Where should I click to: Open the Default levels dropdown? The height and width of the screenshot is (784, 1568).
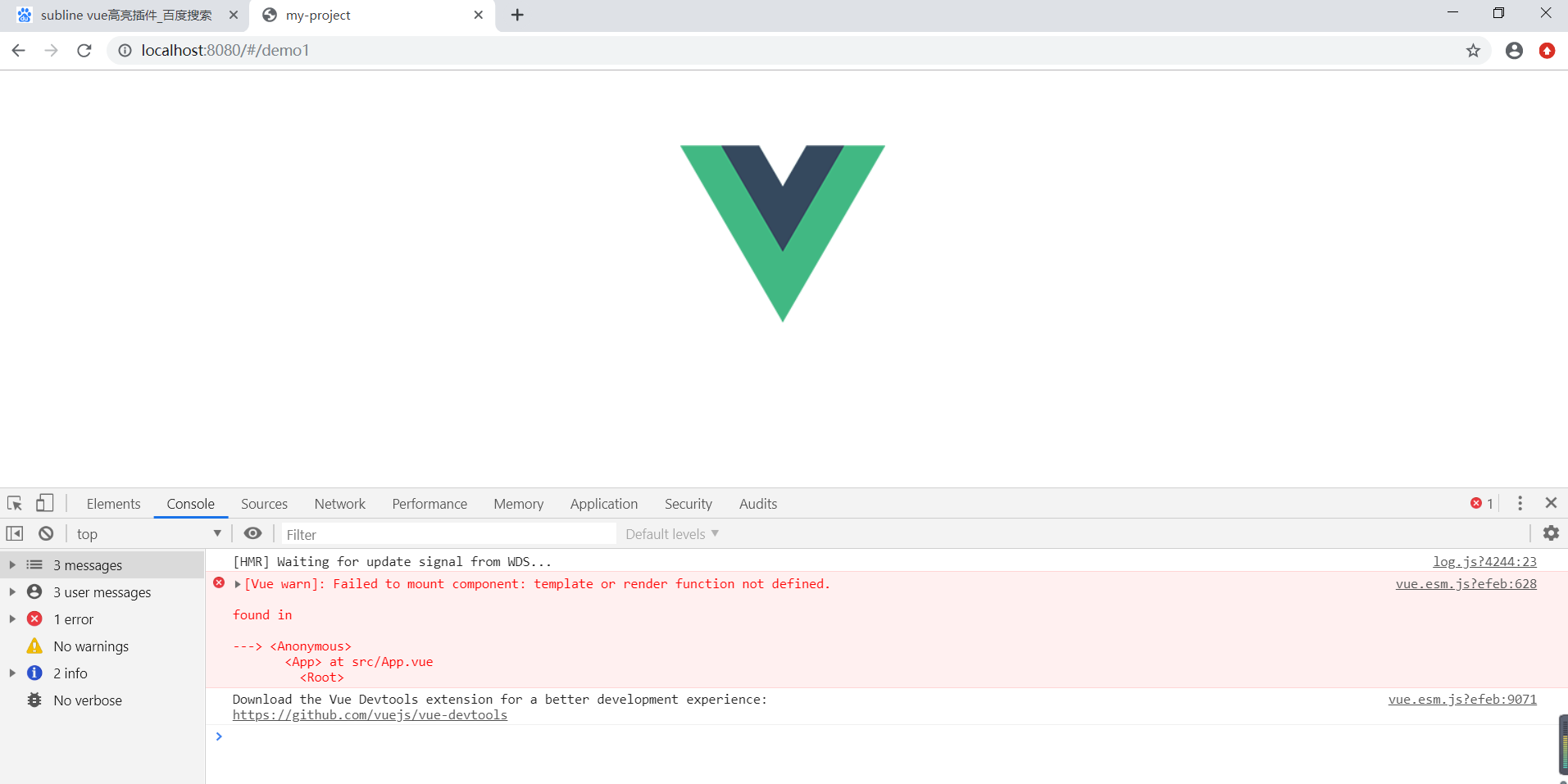click(672, 534)
